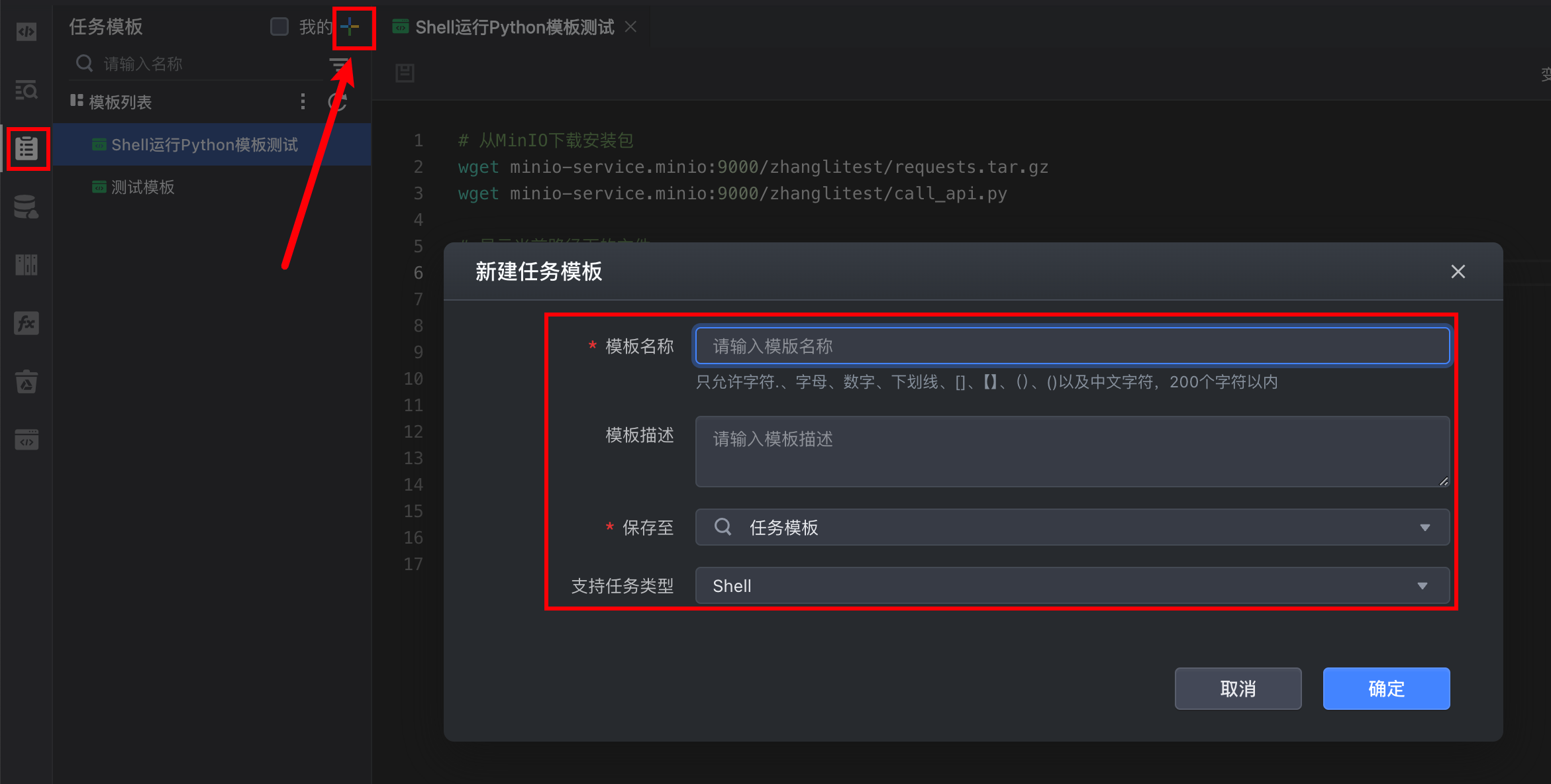The width and height of the screenshot is (1551, 784).
Task: Click the plus icon to create template
Action: coord(350,27)
